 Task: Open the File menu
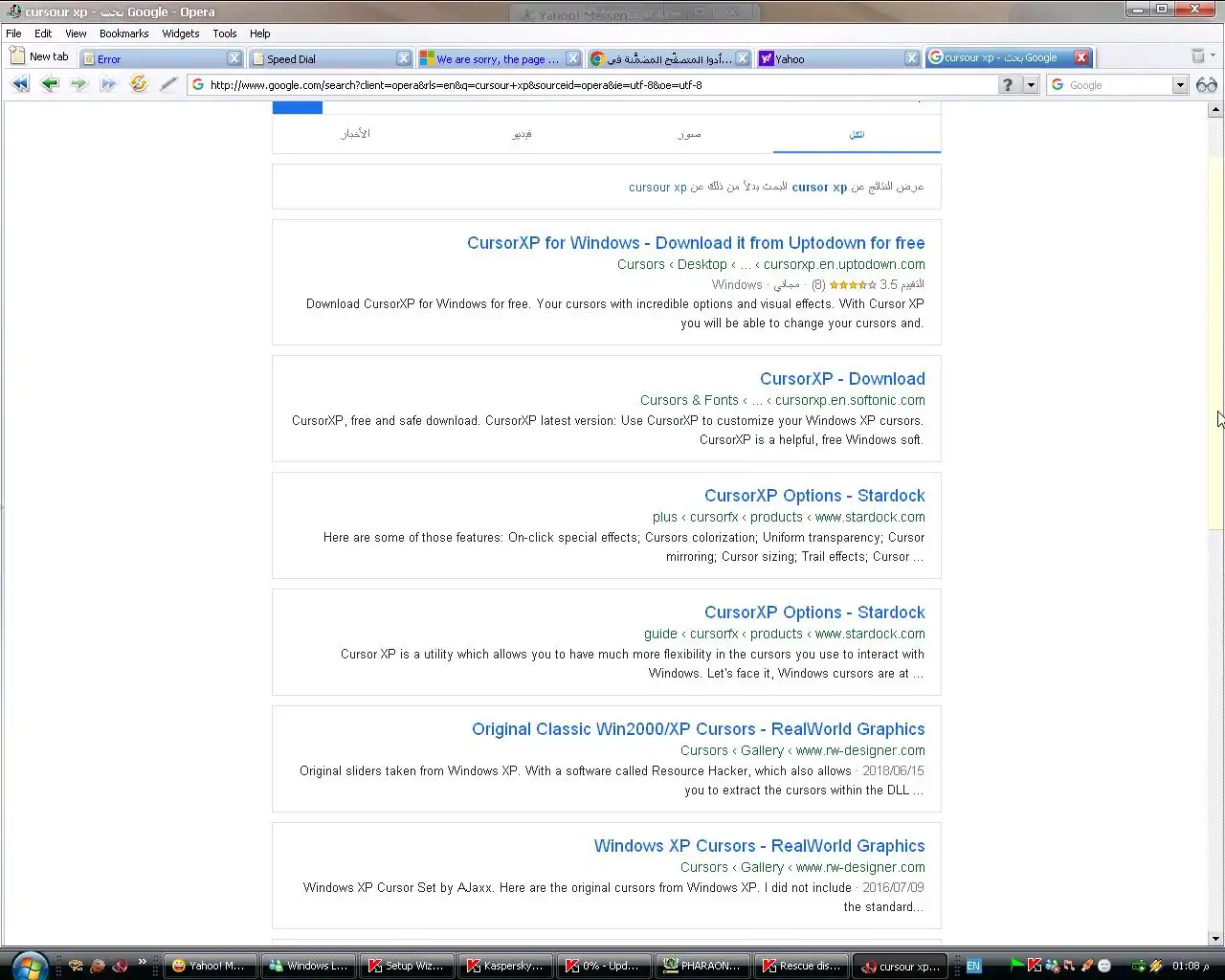[13, 33]
